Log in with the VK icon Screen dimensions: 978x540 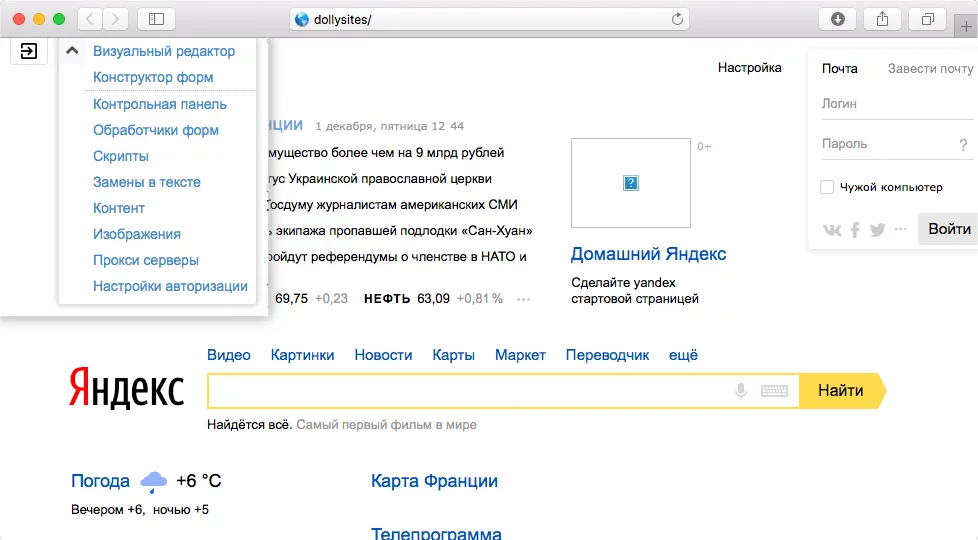click(832, 230)
